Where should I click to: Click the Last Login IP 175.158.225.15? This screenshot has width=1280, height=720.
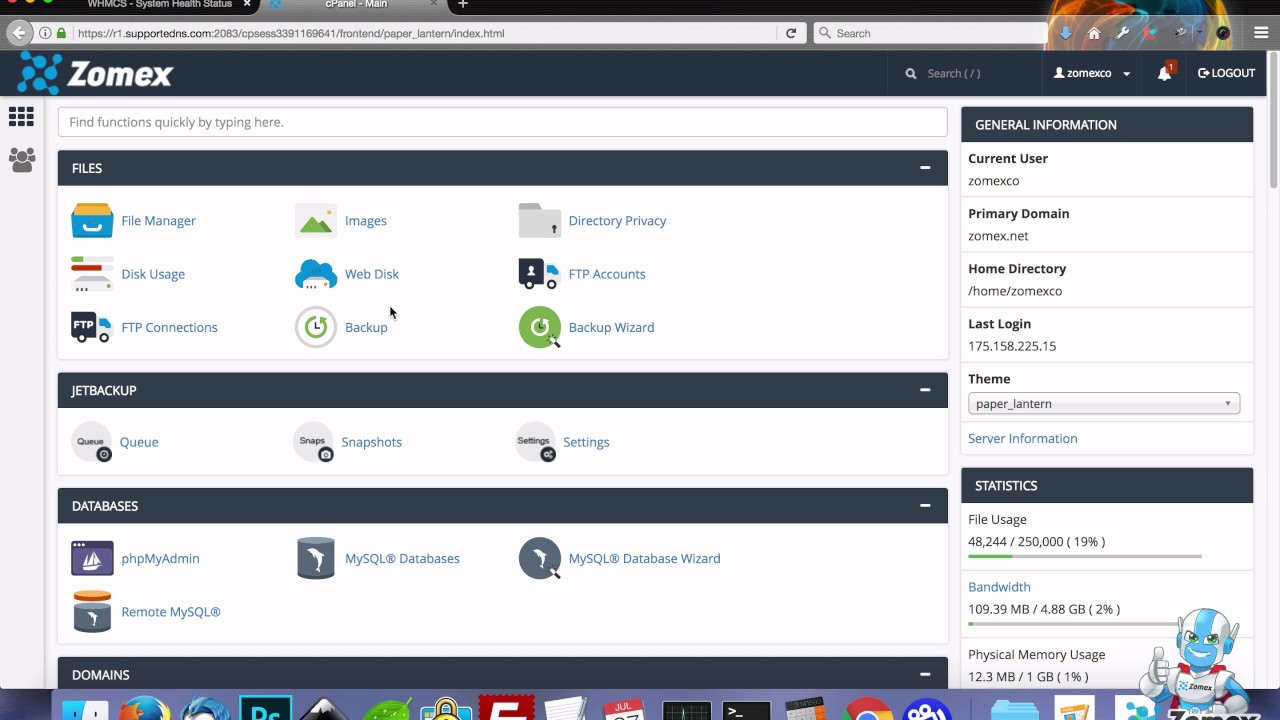coord(1012,346)
